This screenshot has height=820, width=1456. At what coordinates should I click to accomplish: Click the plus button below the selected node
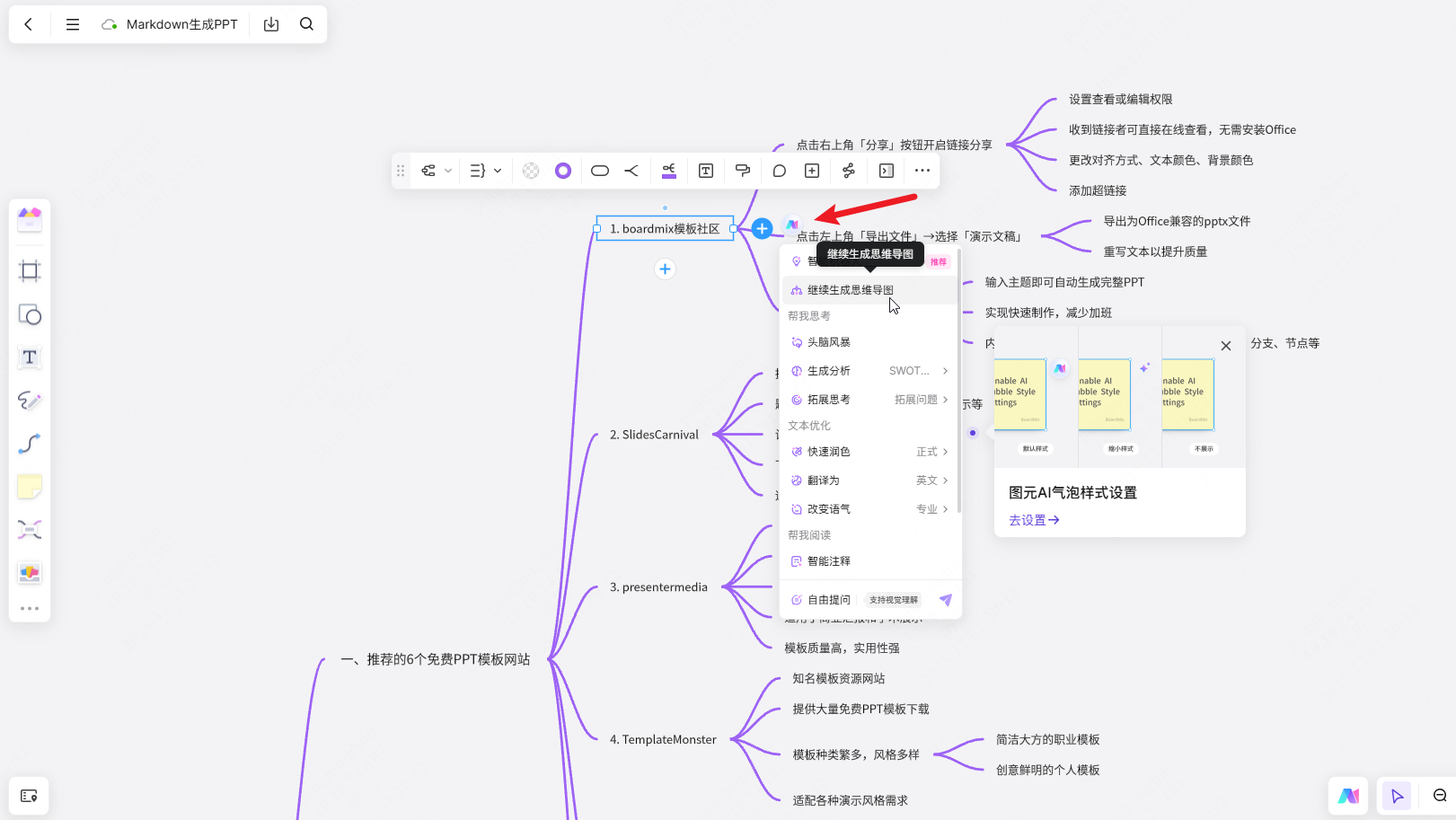tap(665, 269)
